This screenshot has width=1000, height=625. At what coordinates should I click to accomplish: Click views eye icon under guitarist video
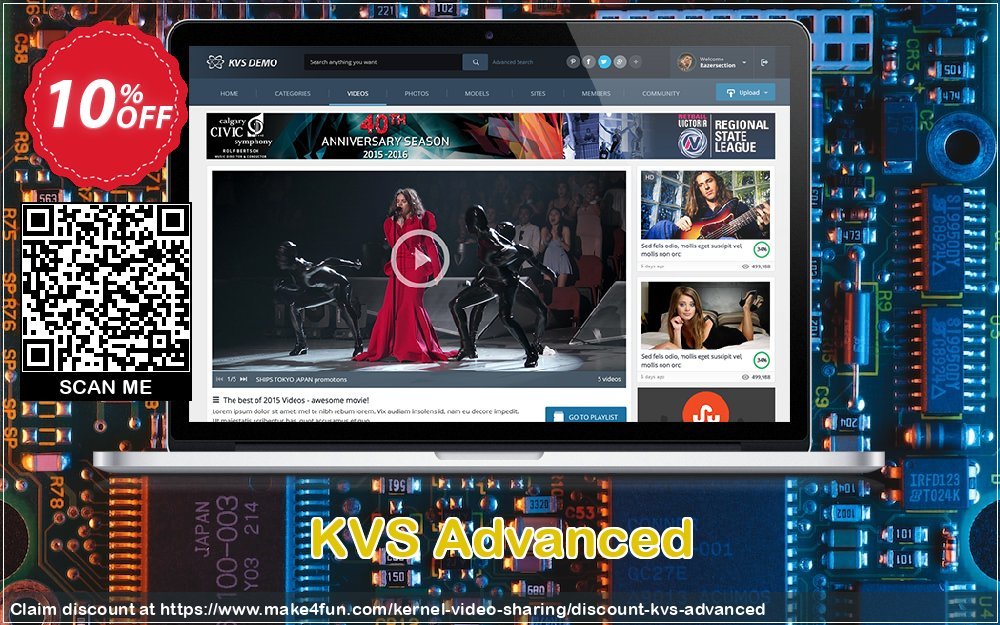[x=745, y=267]
